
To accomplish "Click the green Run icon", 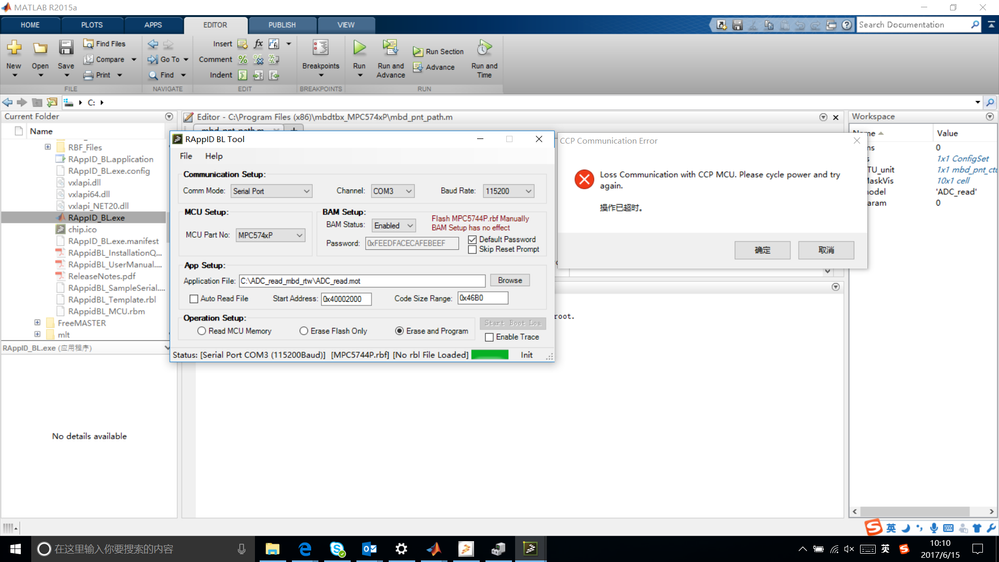I will tap(359, 48).
